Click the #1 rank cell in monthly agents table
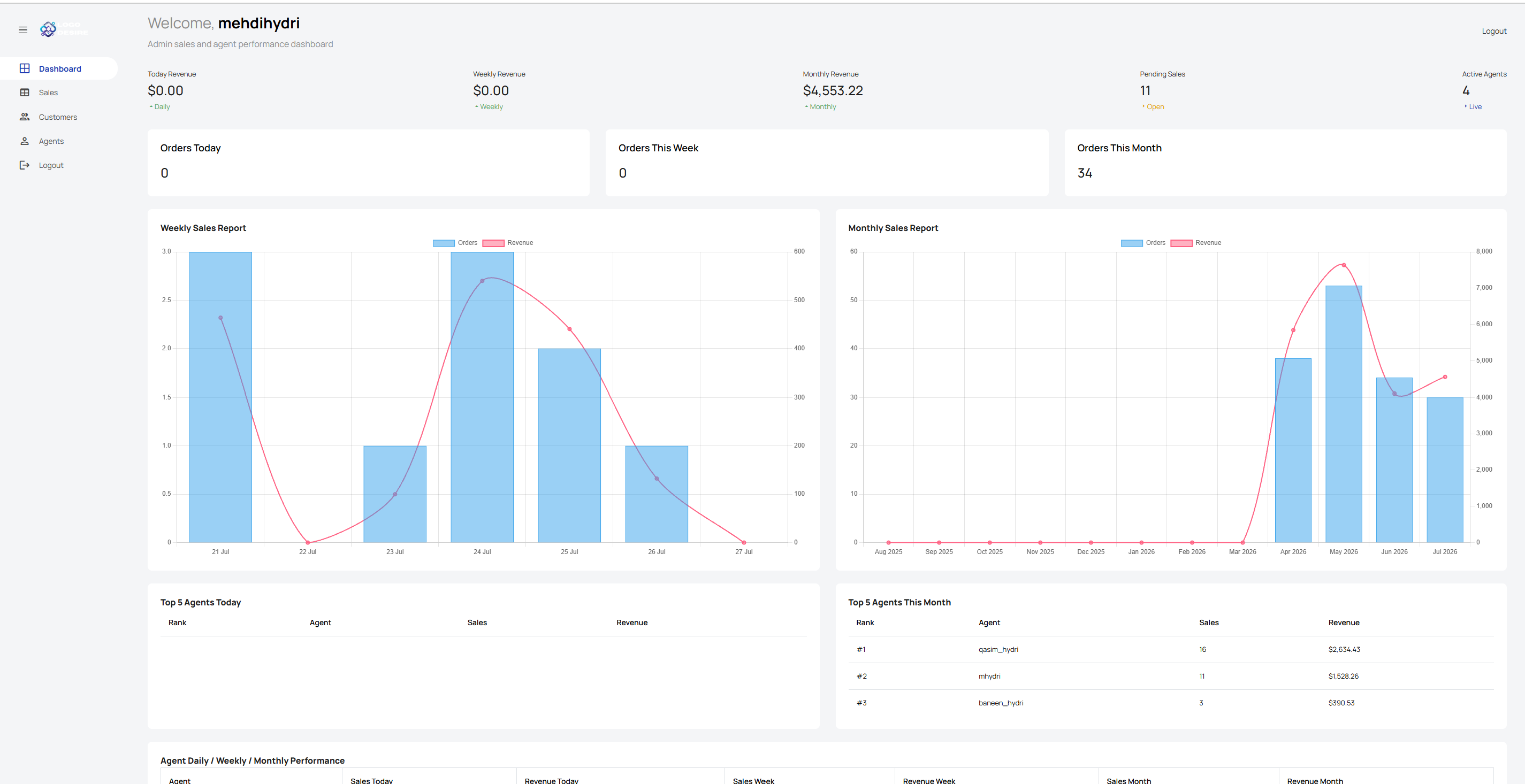1525x784 pixels. [861, 650]
